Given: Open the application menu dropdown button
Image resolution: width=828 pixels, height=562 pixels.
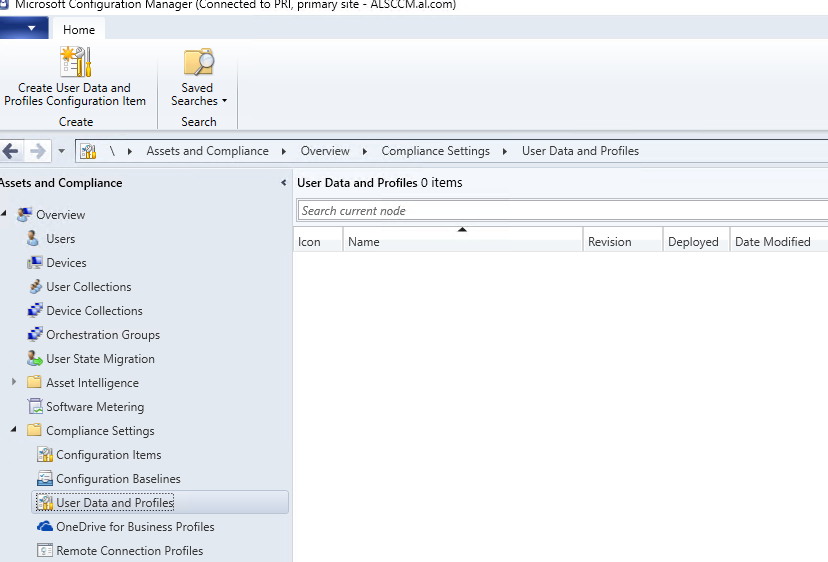Looking at the screenshot, I should coord(24,28).
